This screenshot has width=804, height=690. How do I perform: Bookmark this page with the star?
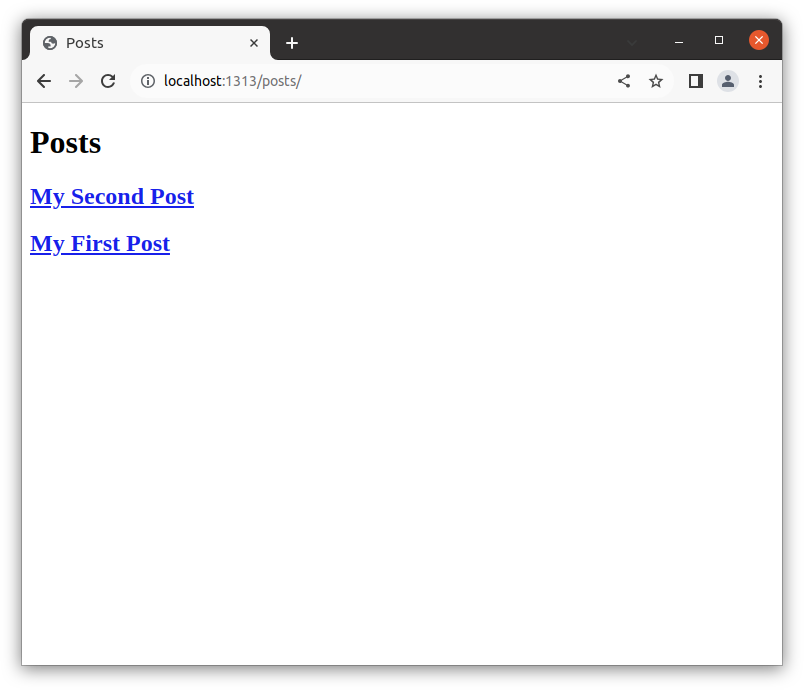[656, 81]
